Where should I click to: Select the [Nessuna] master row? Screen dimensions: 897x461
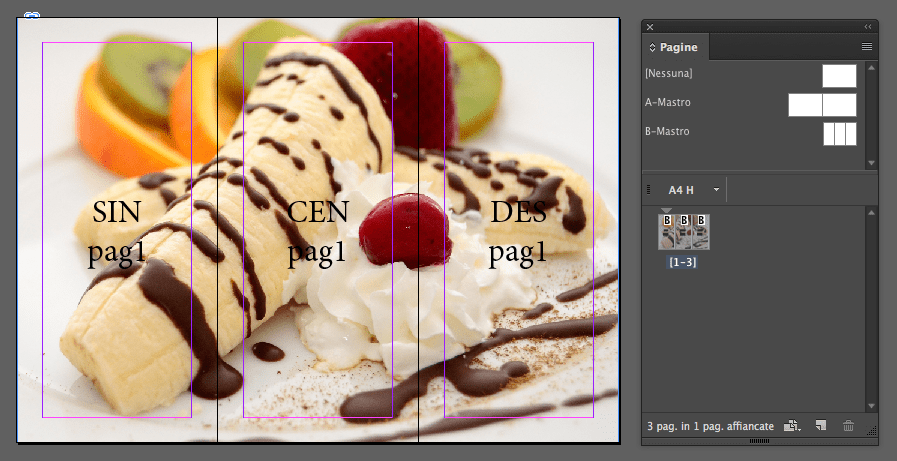point(753,74)
